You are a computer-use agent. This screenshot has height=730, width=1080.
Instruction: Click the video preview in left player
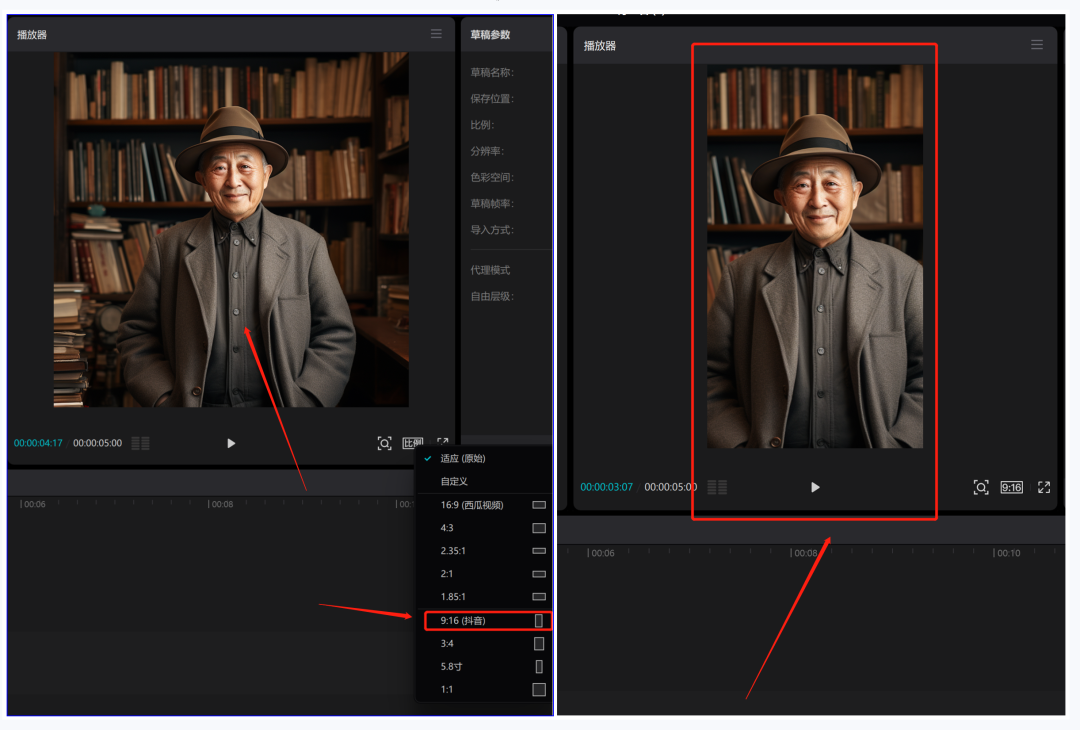(x=231, y=229)
